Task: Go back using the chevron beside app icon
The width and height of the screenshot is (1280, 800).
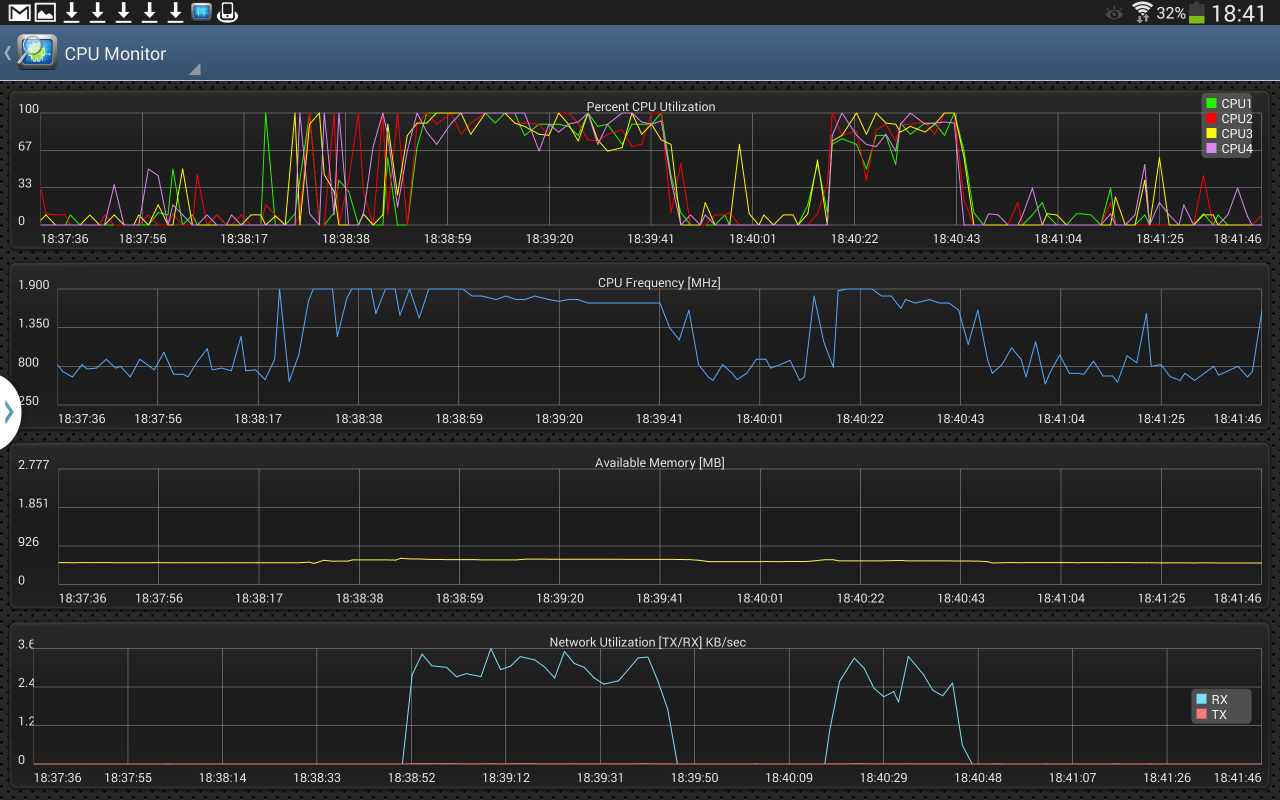Action: point(8,53)
